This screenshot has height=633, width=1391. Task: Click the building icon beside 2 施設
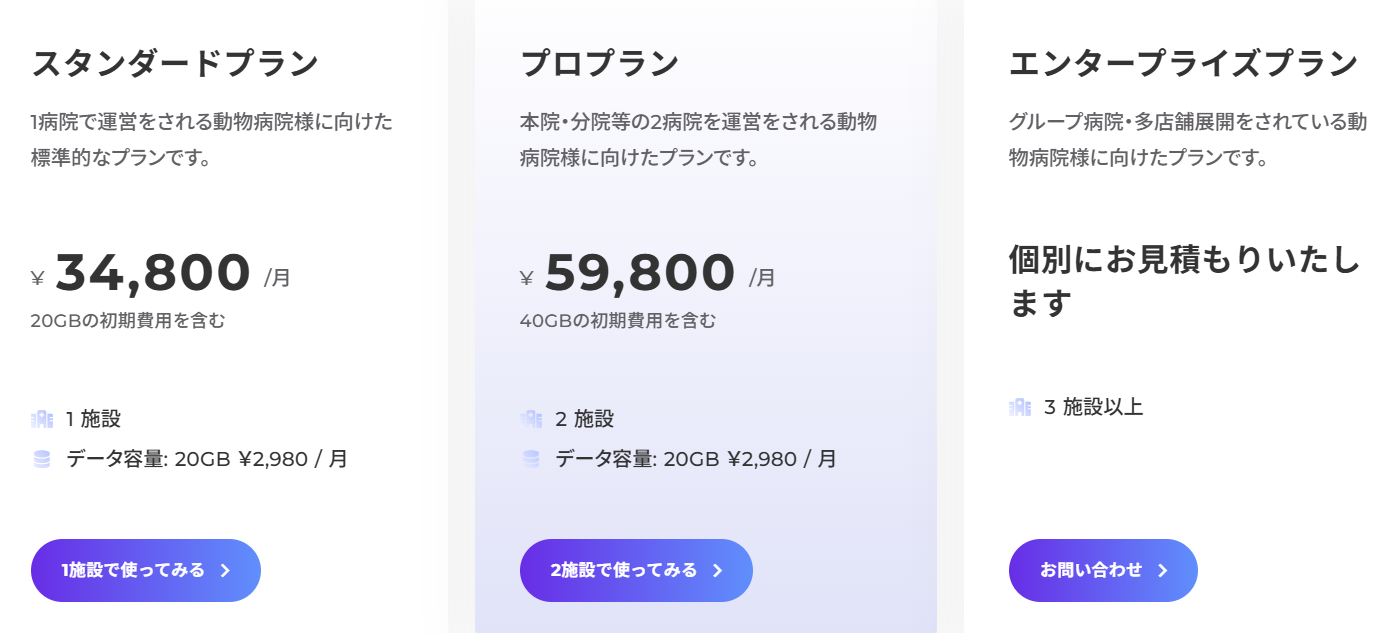point(531,419)
